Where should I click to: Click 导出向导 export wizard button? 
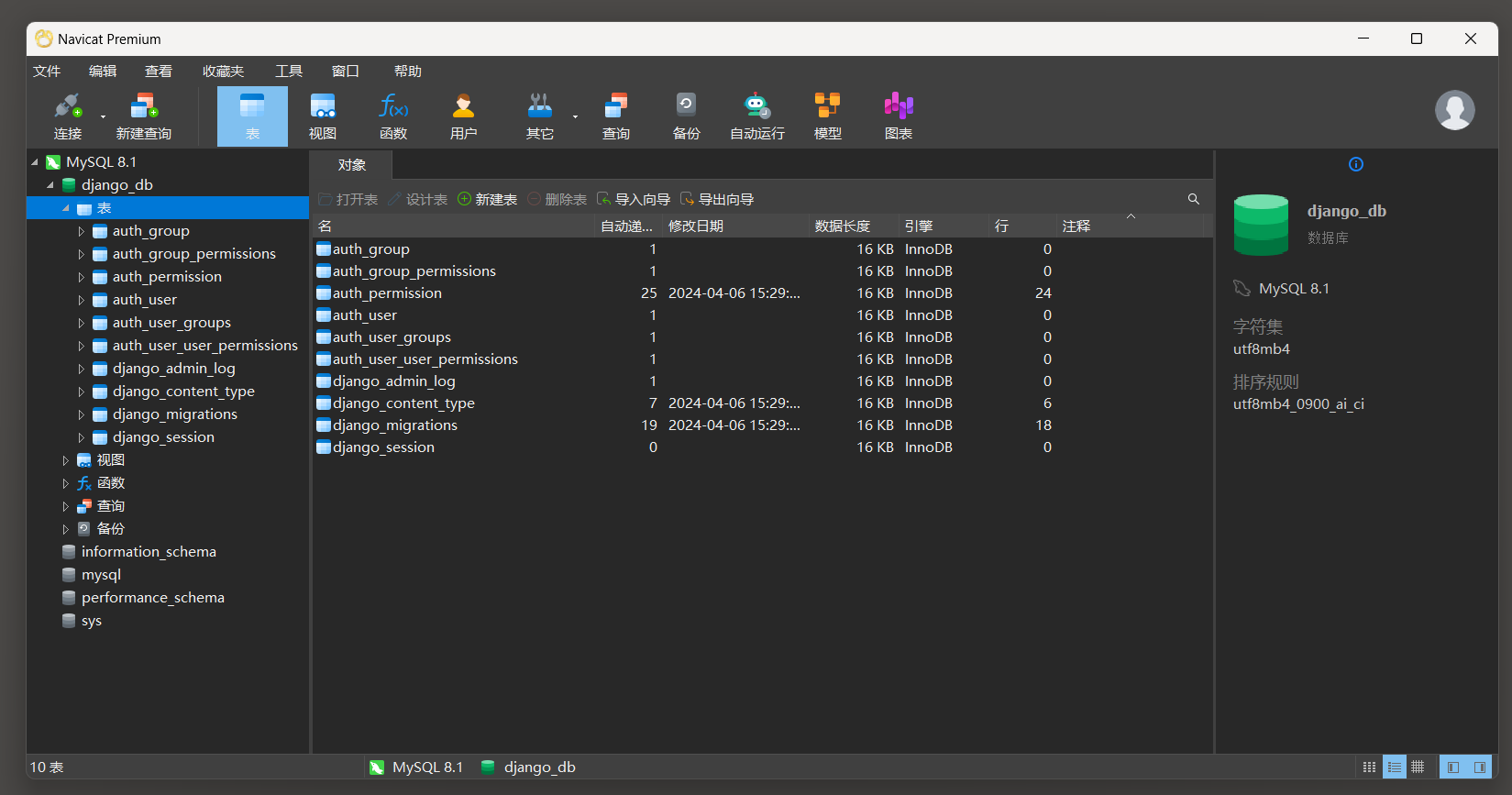[717, 199]
